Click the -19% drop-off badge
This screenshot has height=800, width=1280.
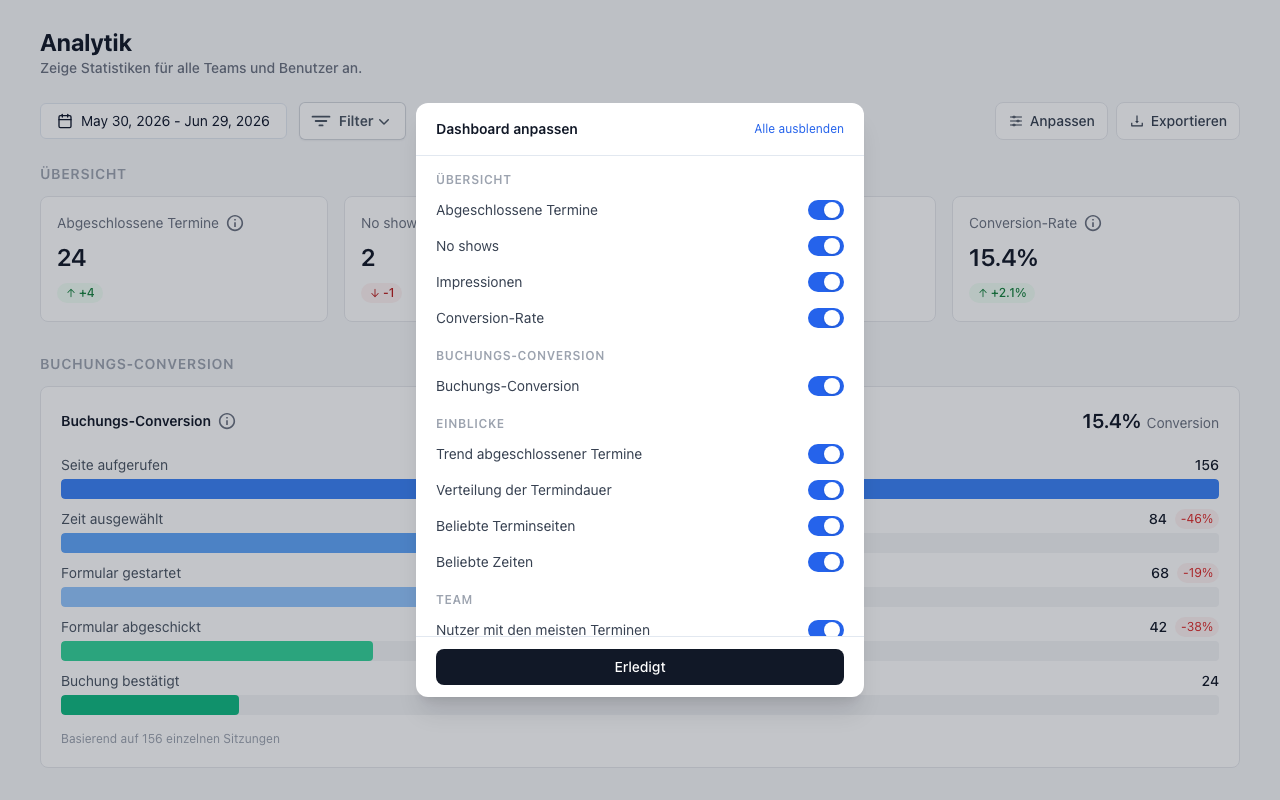1197,573
